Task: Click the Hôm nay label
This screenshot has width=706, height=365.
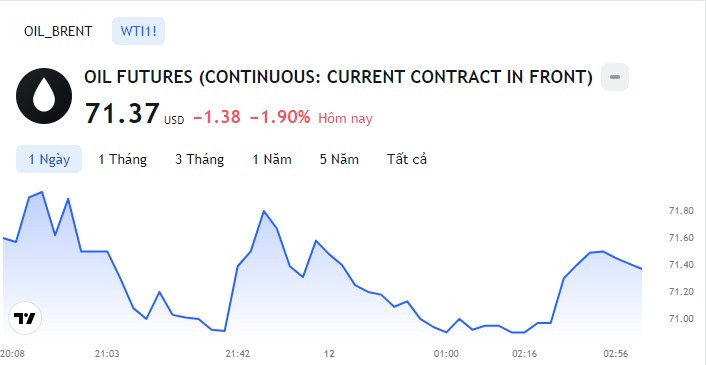Action: (345, 119)
